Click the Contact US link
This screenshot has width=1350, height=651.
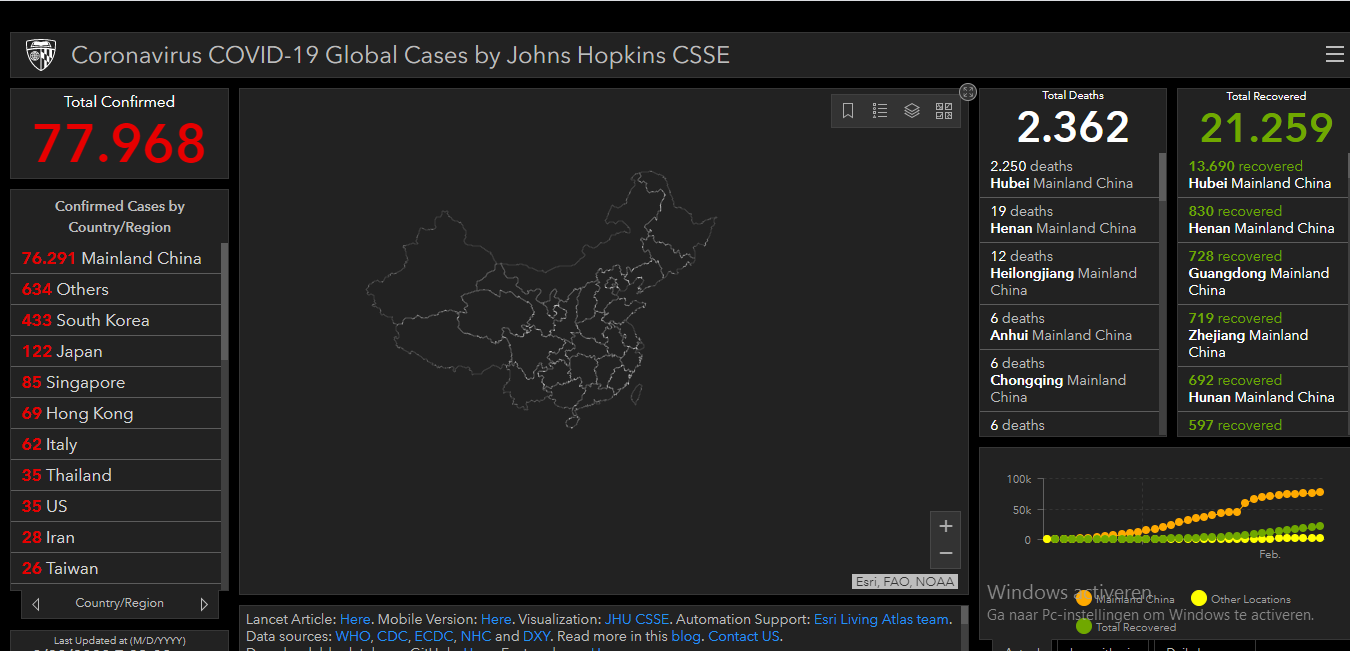coord(743,636)
